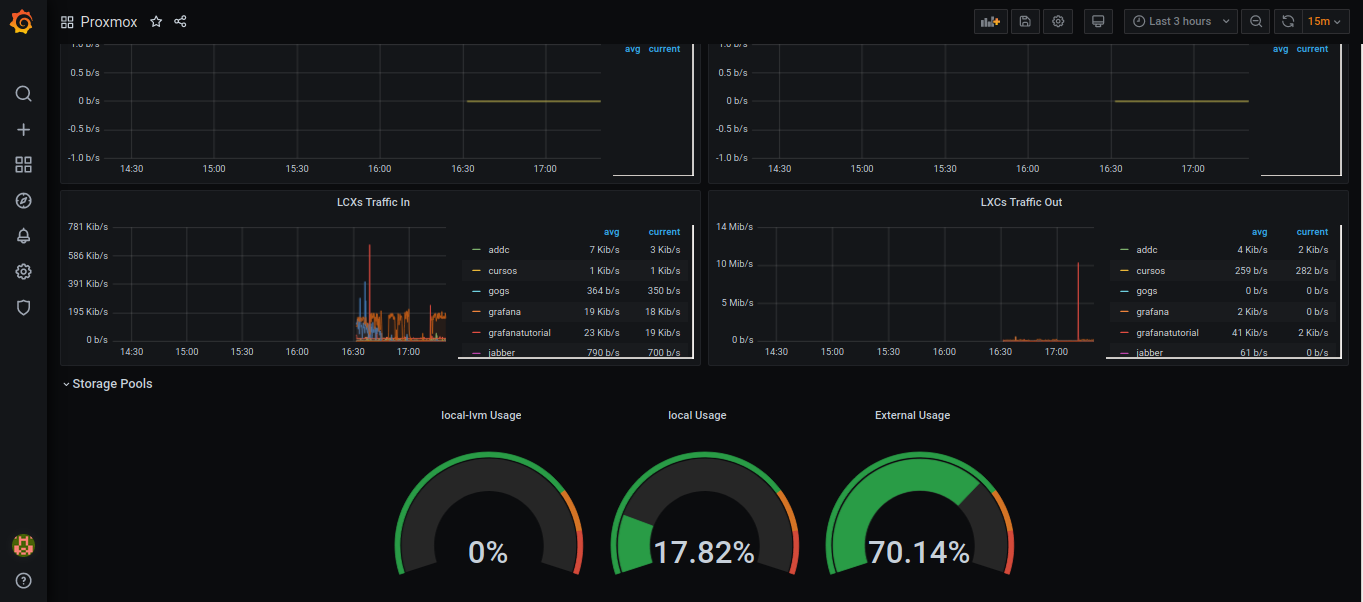Image resolution: width=1363 pixels, height=602 pixels.
Task: Open the 15m refresh interval dropdown
Action: point(1325,21)
